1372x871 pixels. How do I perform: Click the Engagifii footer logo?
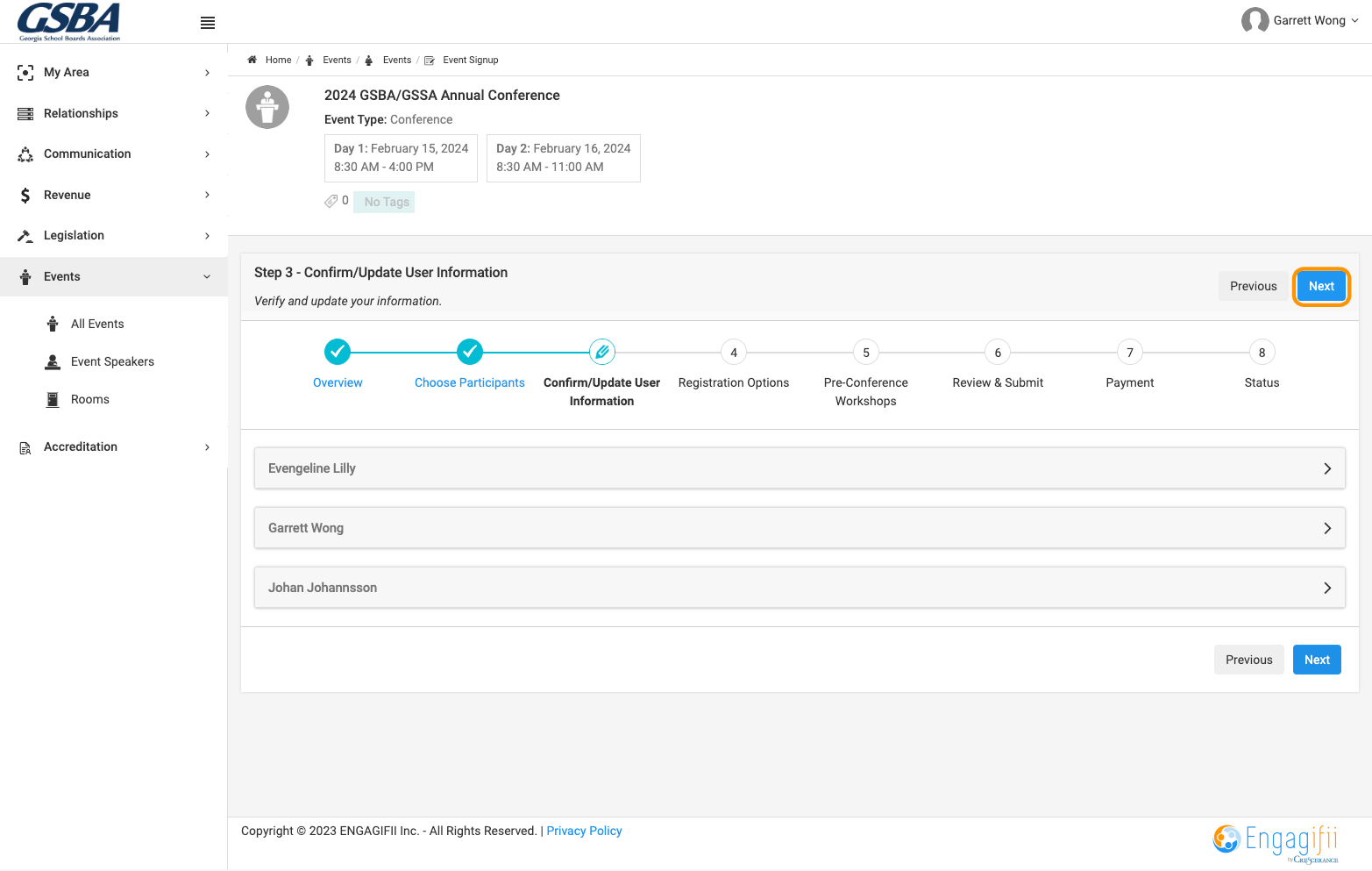[1276, 842]
